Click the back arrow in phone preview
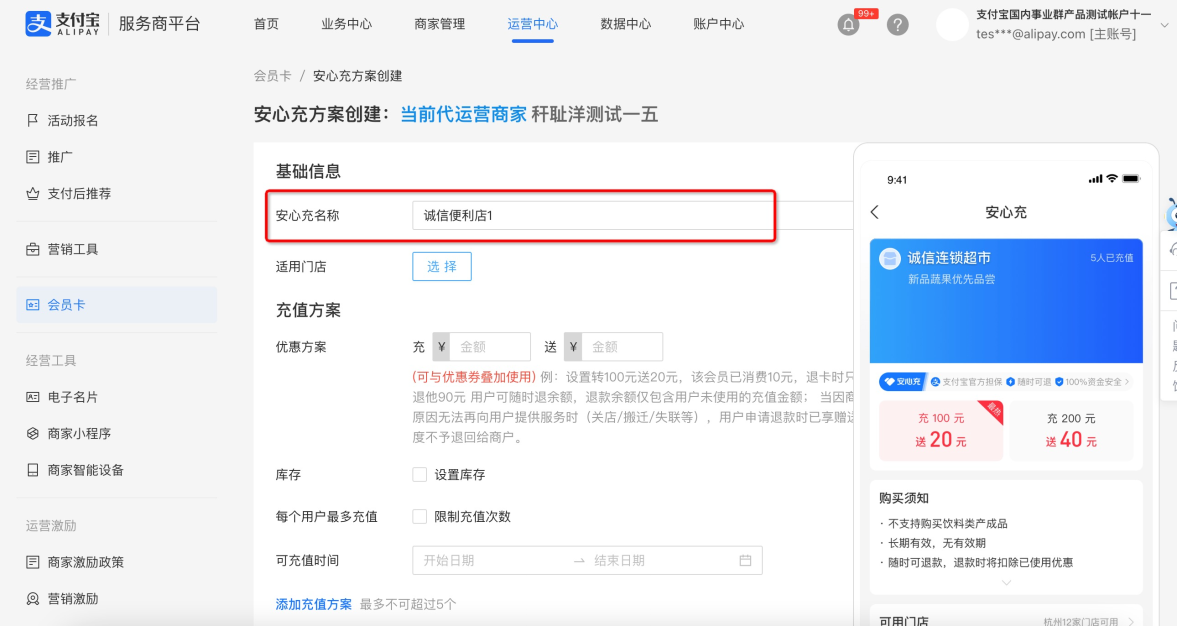Viewport: 1177px width, 626px height. pos(874,212)
